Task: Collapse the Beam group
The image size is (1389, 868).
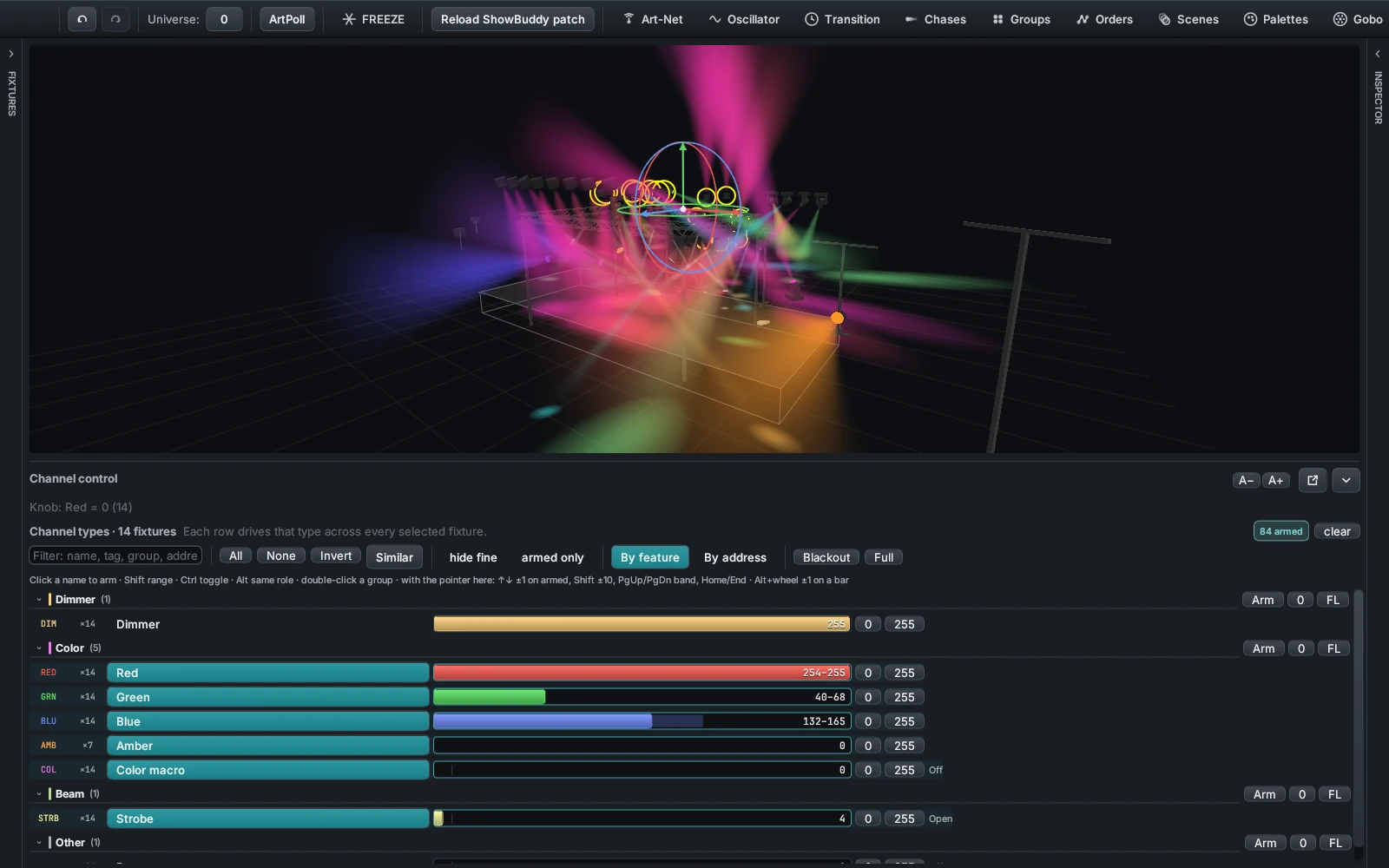Action: [x=39, y=794]
